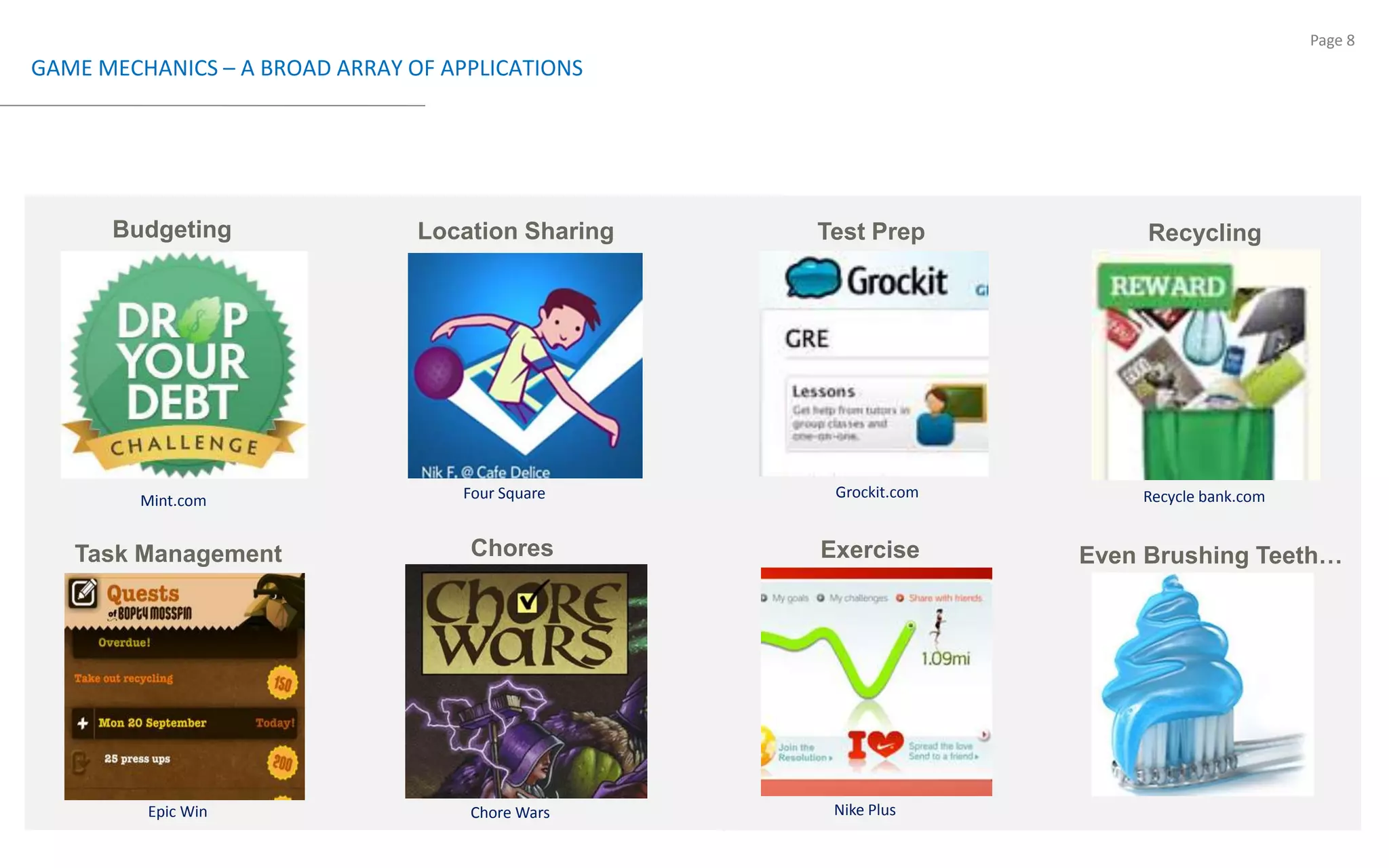Click the green REWARD banner
Image resolution: width=1389 pixels, height=868 pixels.
(1167, 285)
